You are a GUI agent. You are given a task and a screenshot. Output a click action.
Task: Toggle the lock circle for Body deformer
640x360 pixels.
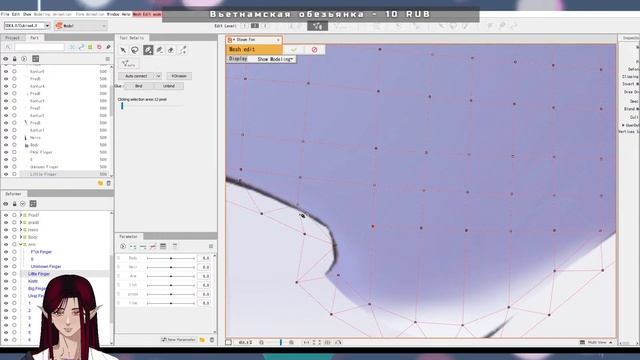point(14,237)
